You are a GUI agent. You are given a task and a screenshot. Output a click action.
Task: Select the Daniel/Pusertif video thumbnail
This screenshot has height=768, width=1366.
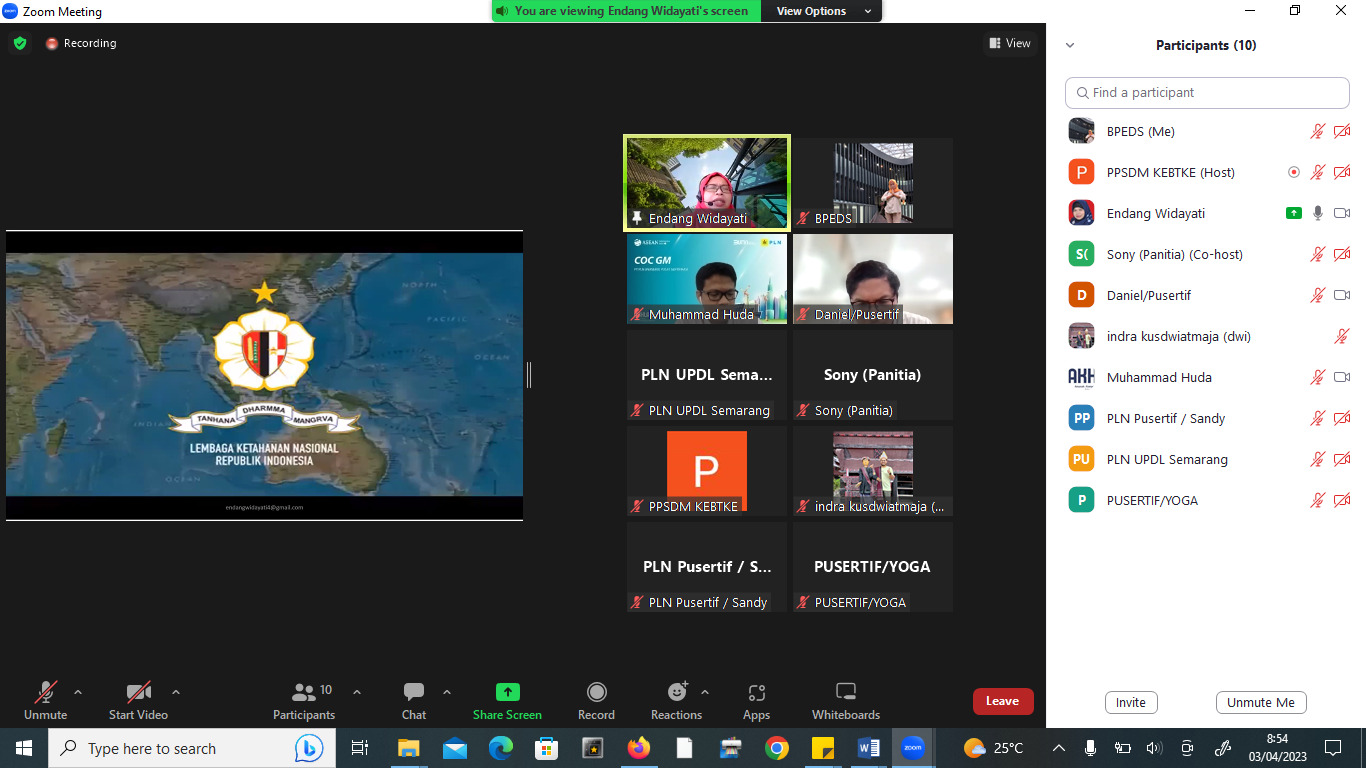tap(873, 279)
